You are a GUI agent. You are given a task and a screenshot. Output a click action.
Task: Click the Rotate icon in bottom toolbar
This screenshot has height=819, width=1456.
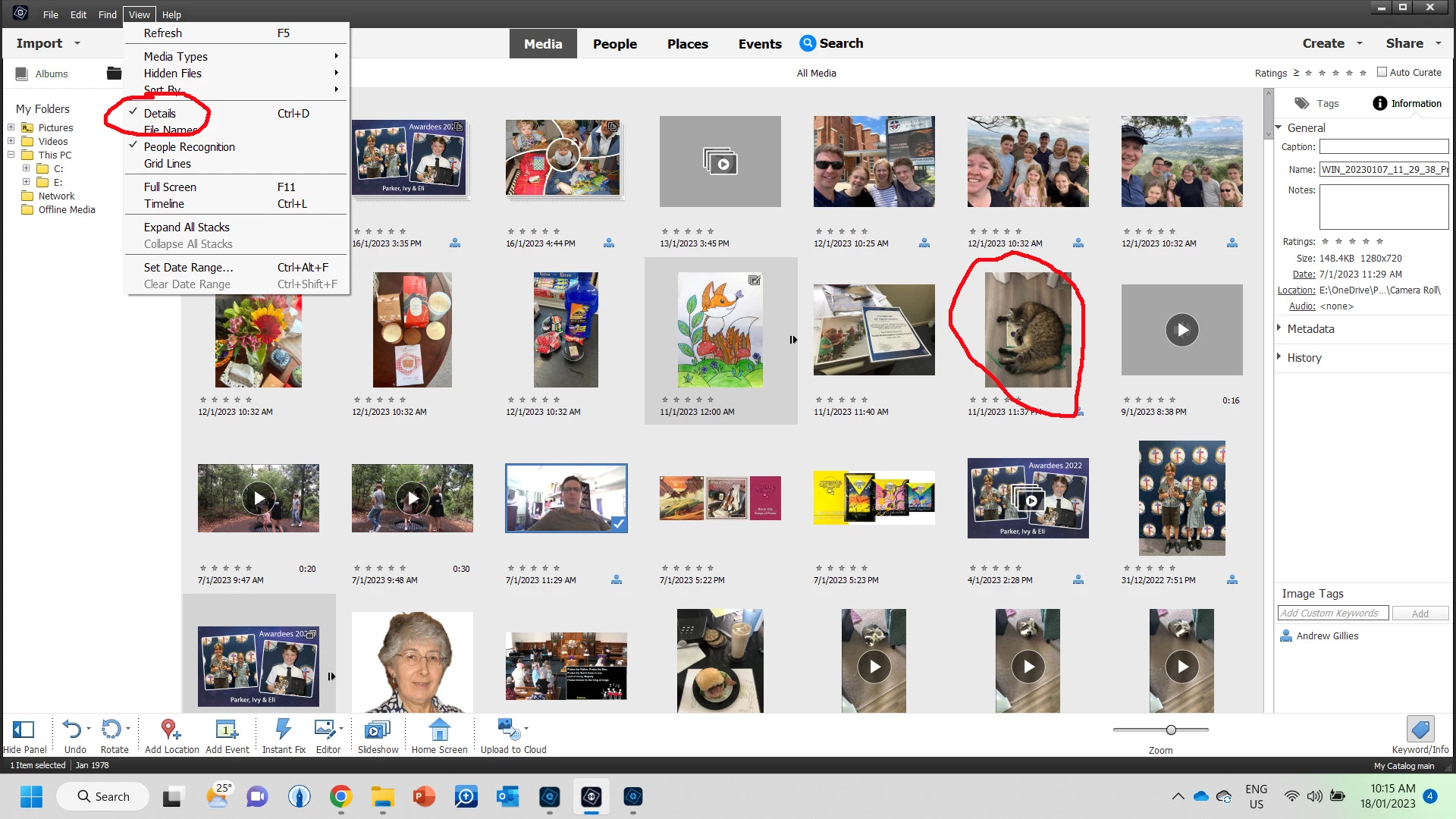pos(111,730)
